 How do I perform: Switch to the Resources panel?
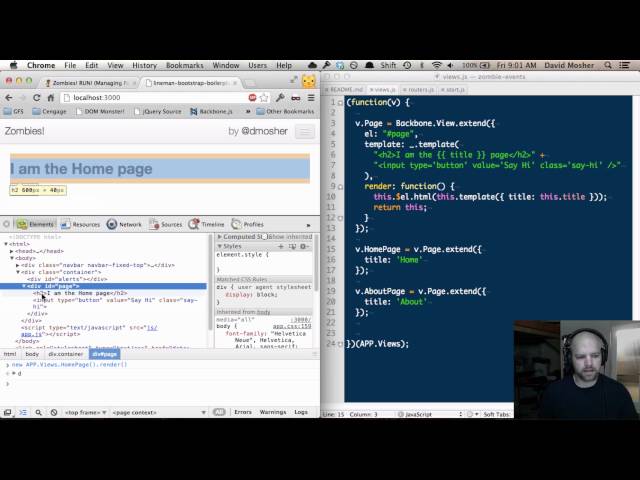click(80, 224)
